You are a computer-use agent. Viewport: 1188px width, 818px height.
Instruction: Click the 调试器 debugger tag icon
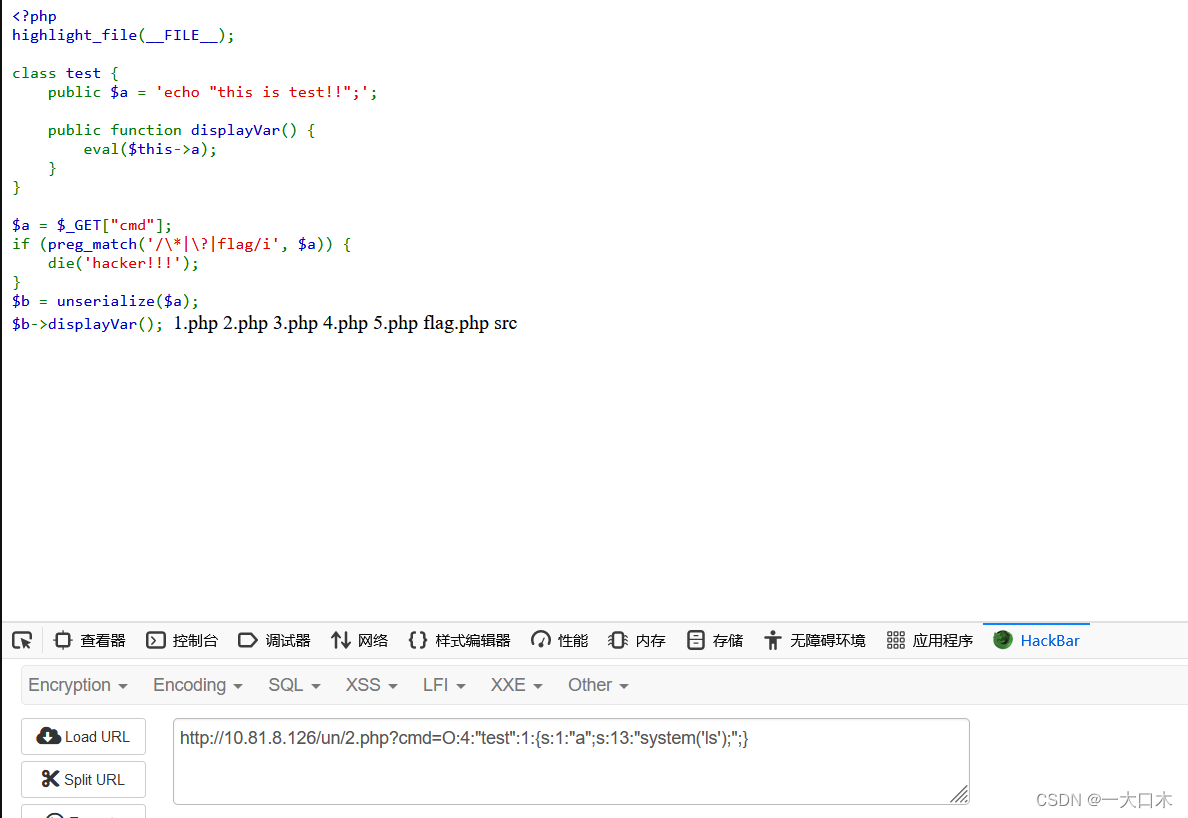tap(248, 641)
